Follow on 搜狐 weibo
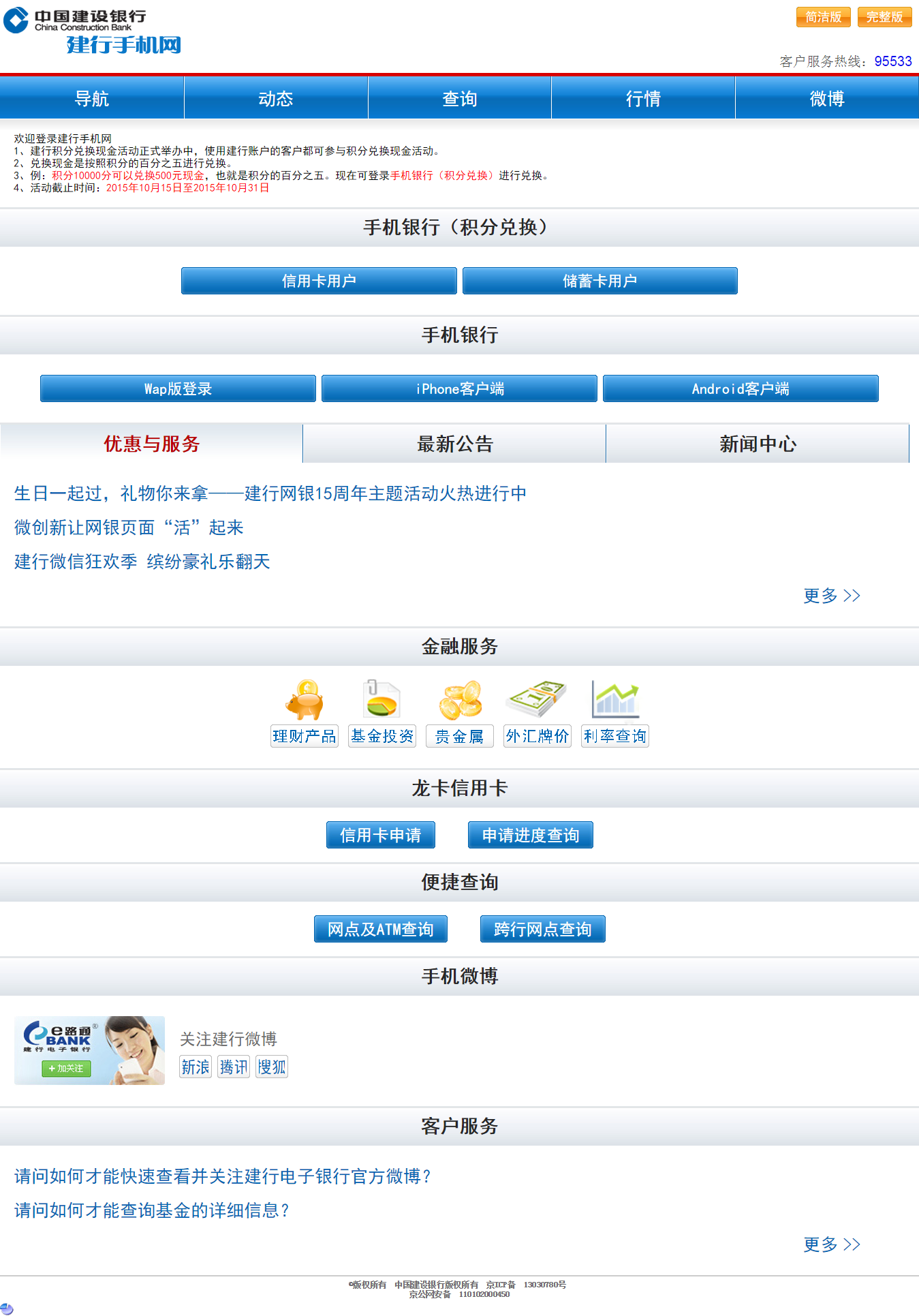Viewport: 919px width, 1316px height. tap(272, 1067)
